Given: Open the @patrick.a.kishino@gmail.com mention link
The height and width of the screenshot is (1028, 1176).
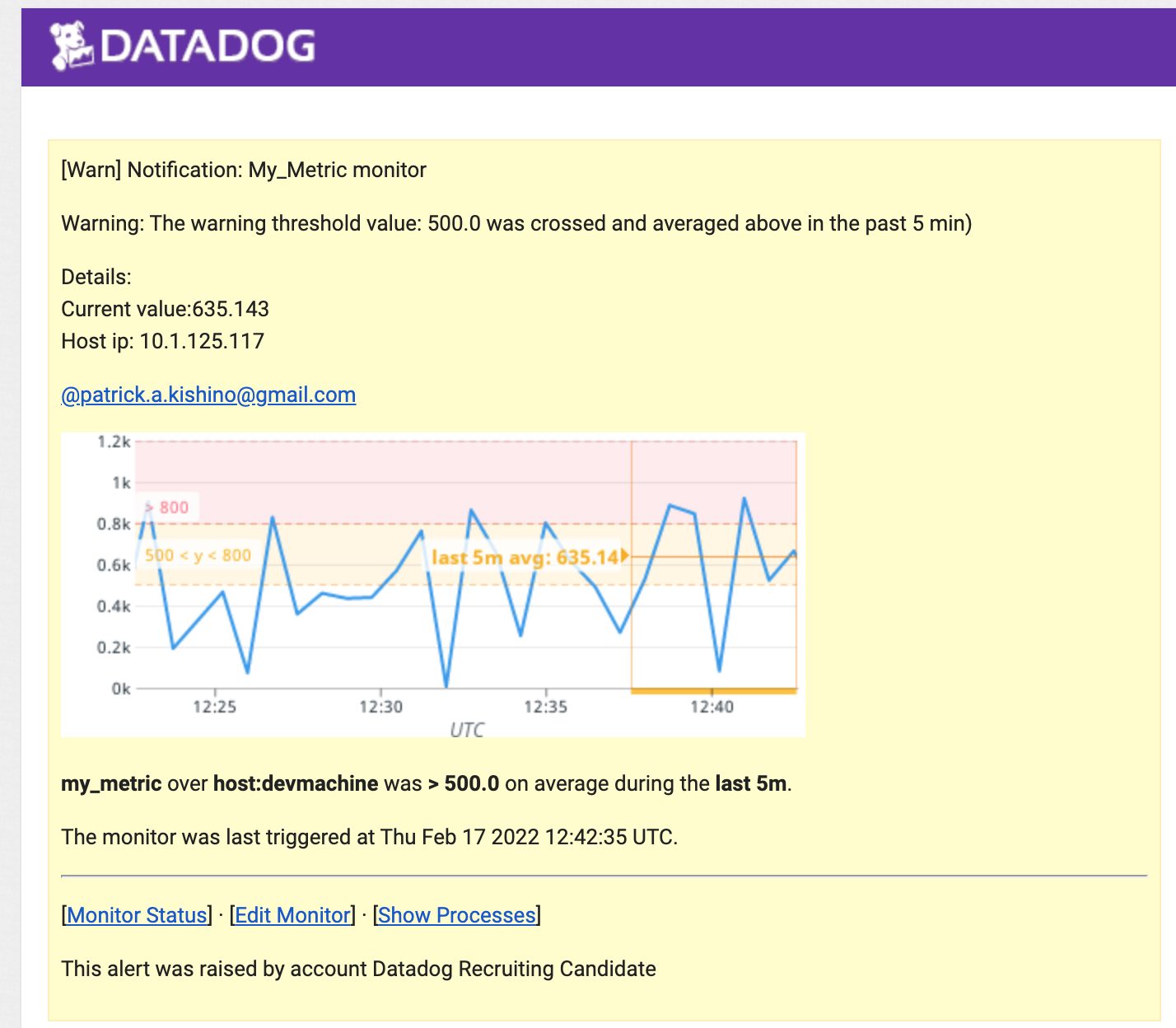Looking at the screenshot, I should [x=208, y=395].
